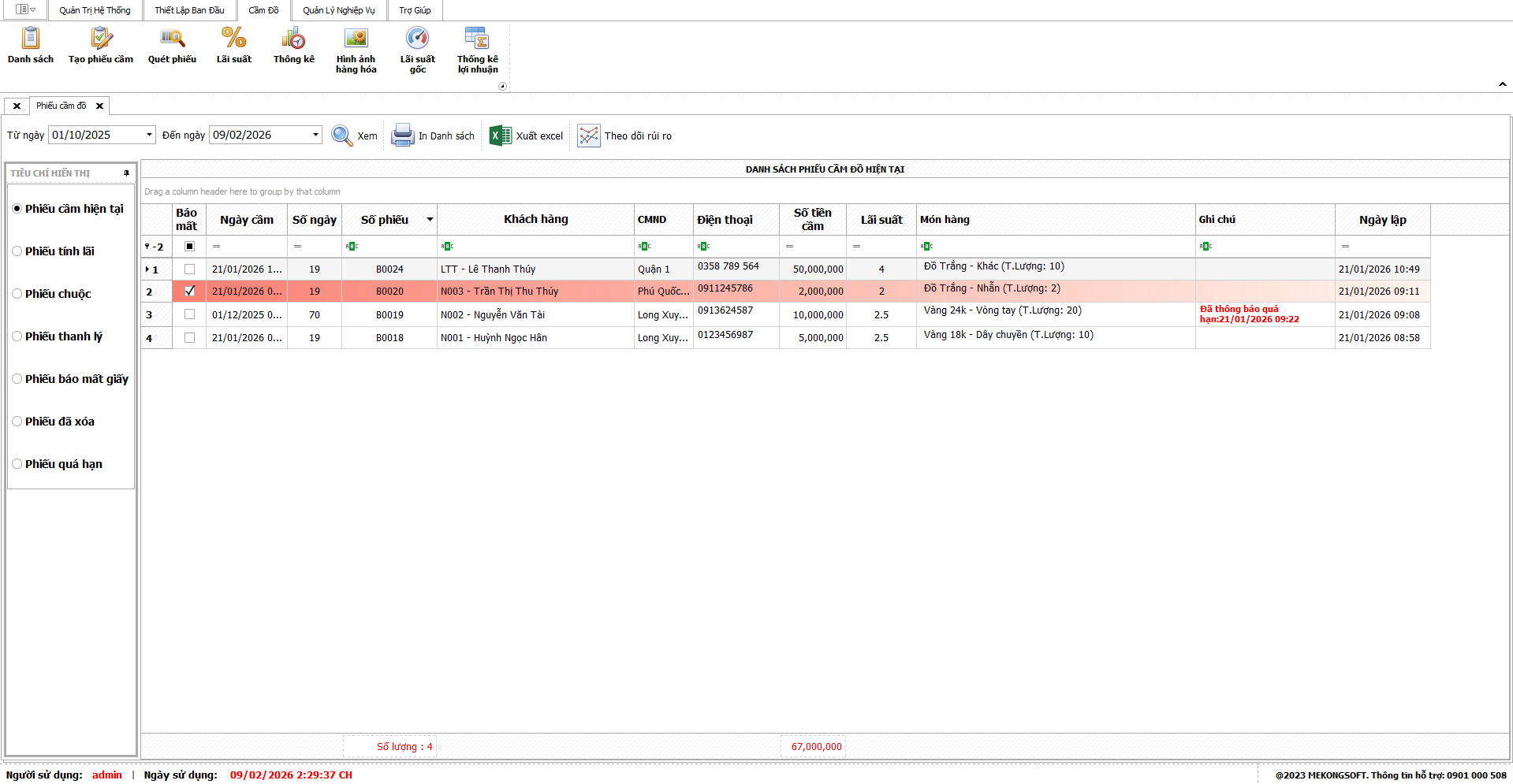Click the Xem magnifier icon
Viewport: 1513px width, 784px height.
tap(341, 136)
